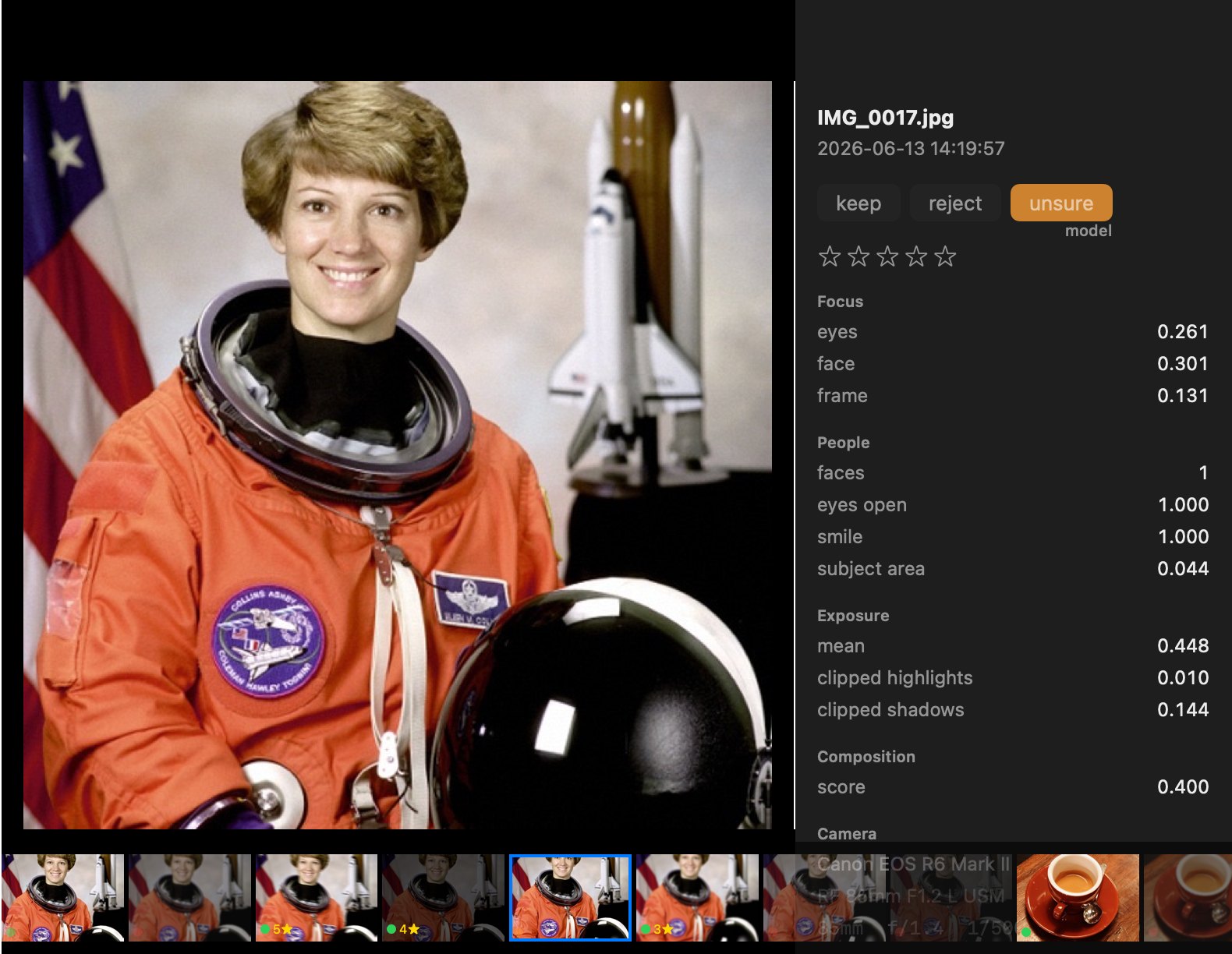Open the 3-star thumbnail in the filmstrip
The image size is (1232, 954).
[x=698, y=898]
